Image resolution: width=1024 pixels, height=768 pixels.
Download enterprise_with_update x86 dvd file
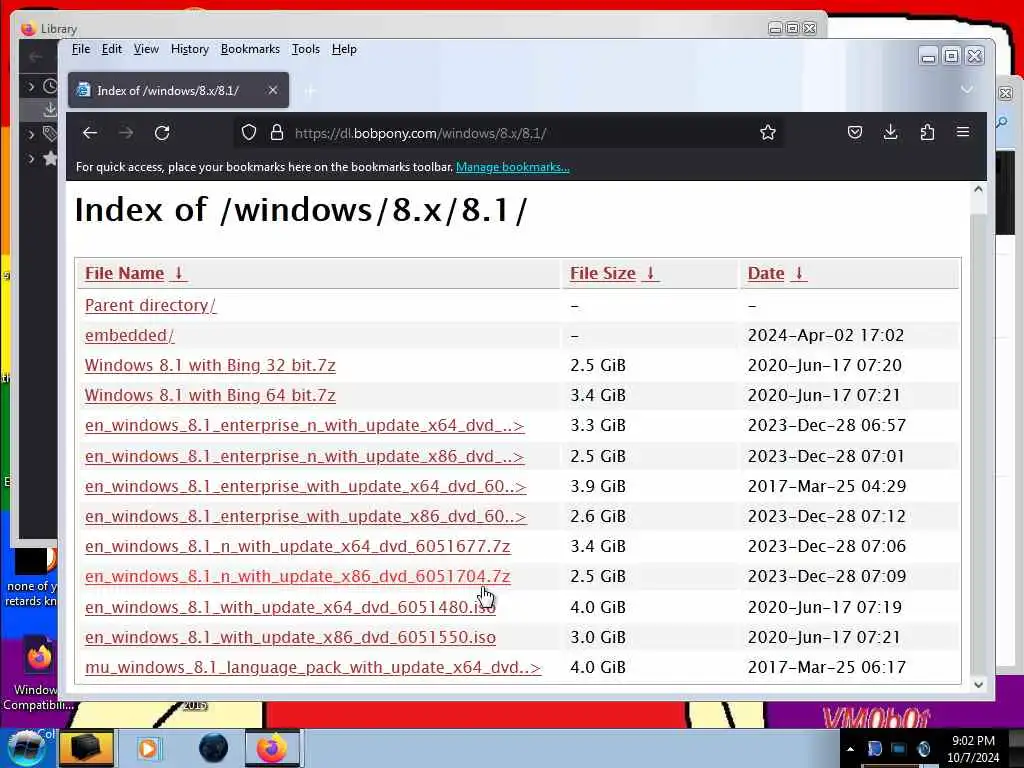coord(306,516)
